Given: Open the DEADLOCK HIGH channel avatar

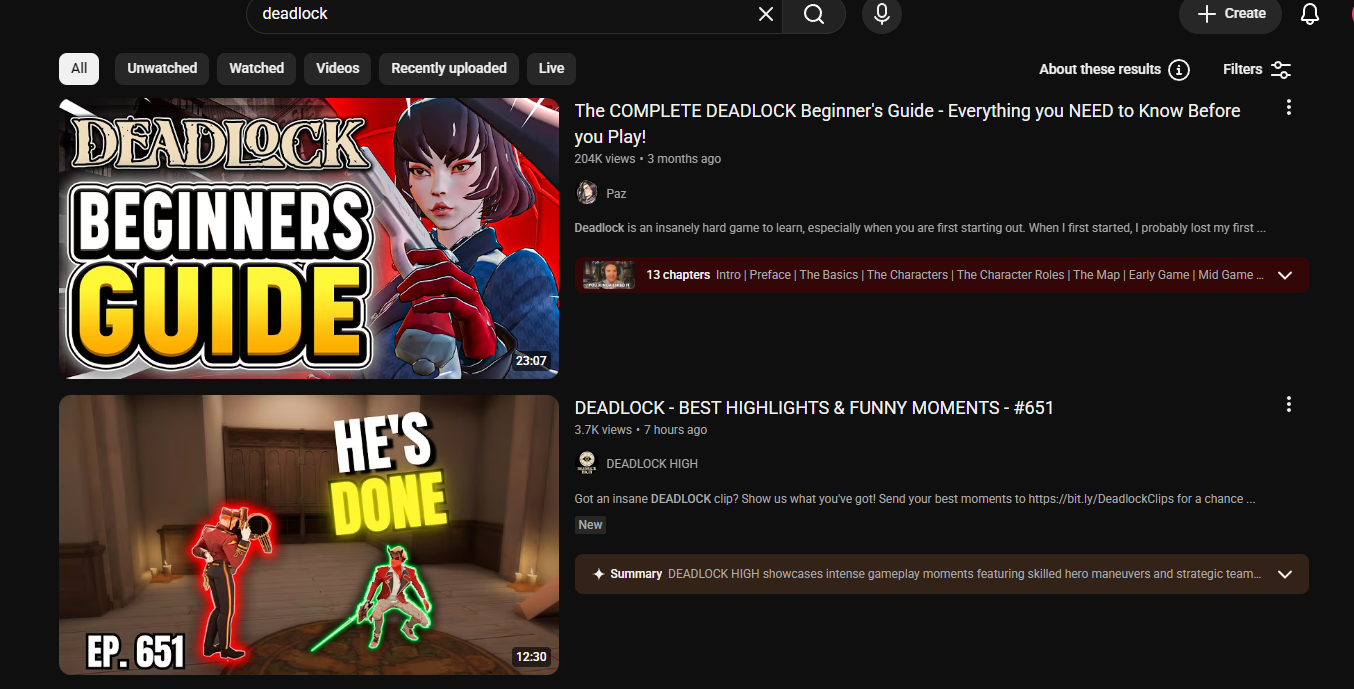Looking at the screenshot, I should click(x=587, y=463).
